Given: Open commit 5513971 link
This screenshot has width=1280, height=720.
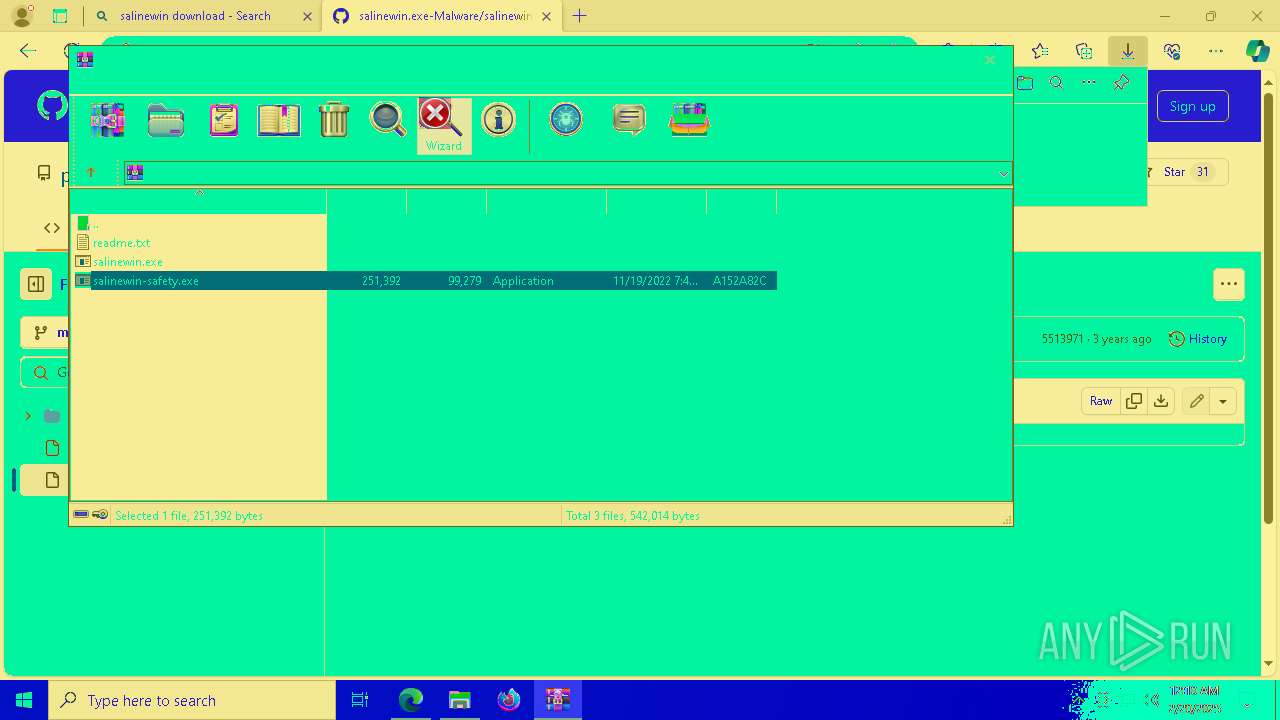Looking at the screenshot, I should tap(1062, 339).
